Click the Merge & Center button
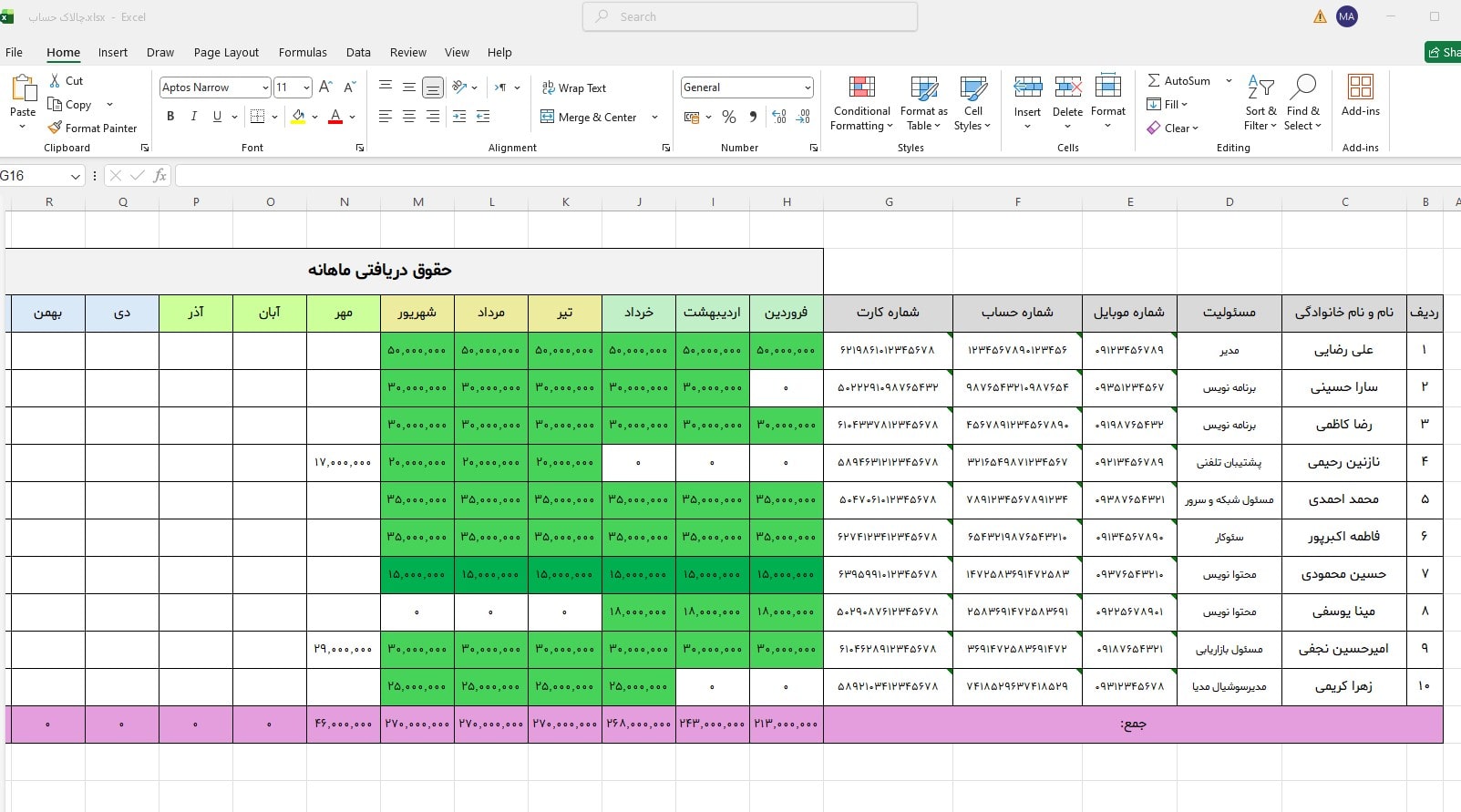Image resolution: width=1461 pixels, height=812 pixels. point(589,117)
